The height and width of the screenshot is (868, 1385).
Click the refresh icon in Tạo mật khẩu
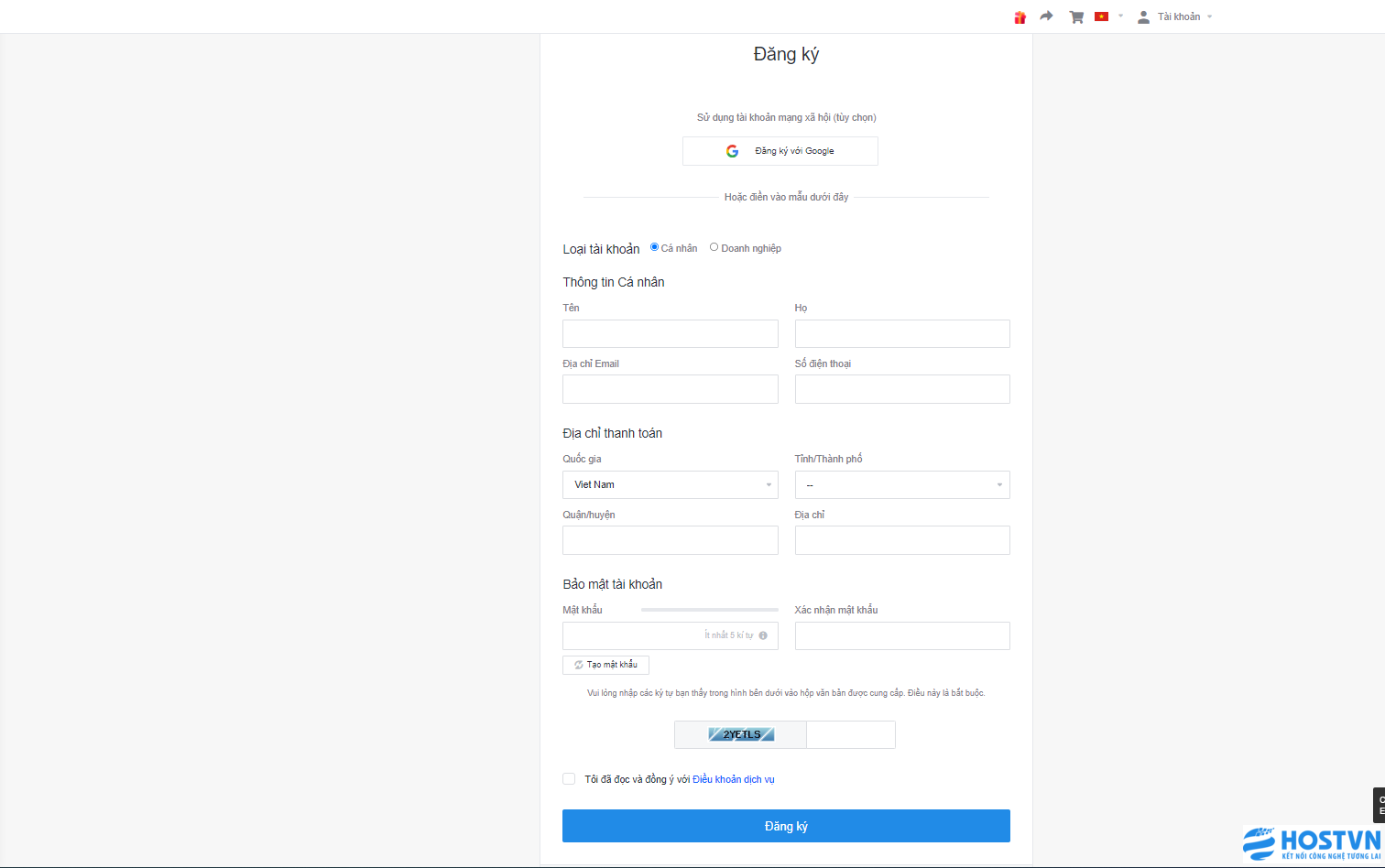coord(579,665)
